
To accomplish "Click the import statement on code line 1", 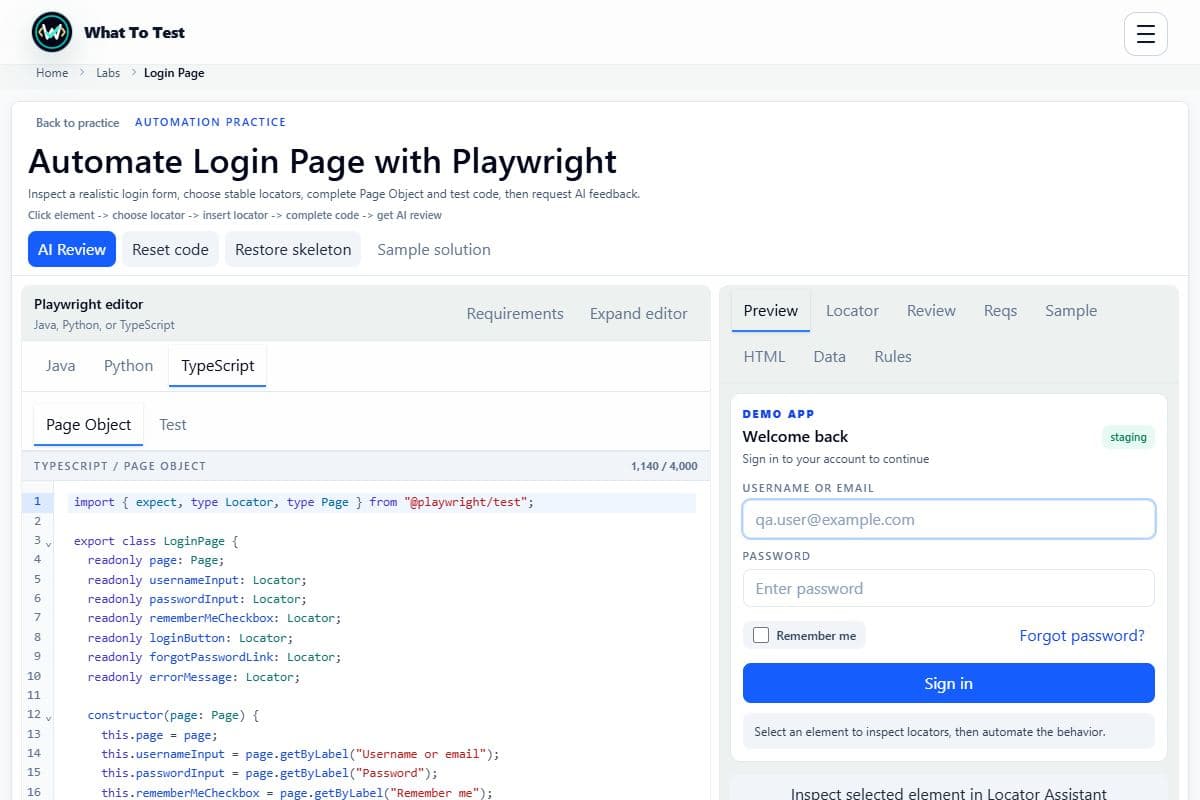I will [304, 502].
